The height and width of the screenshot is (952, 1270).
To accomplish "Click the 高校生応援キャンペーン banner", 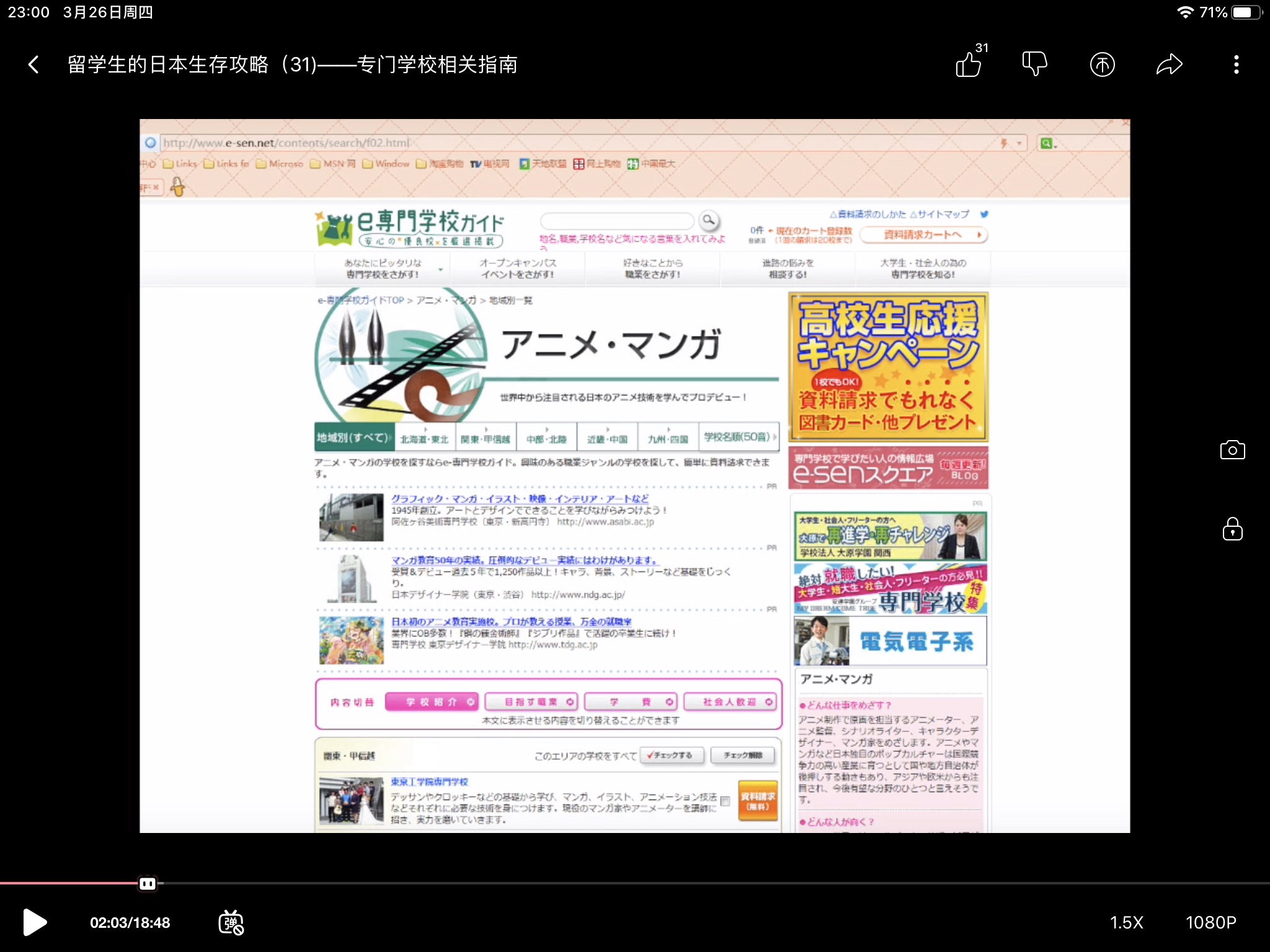I will (x=888, y=367).
